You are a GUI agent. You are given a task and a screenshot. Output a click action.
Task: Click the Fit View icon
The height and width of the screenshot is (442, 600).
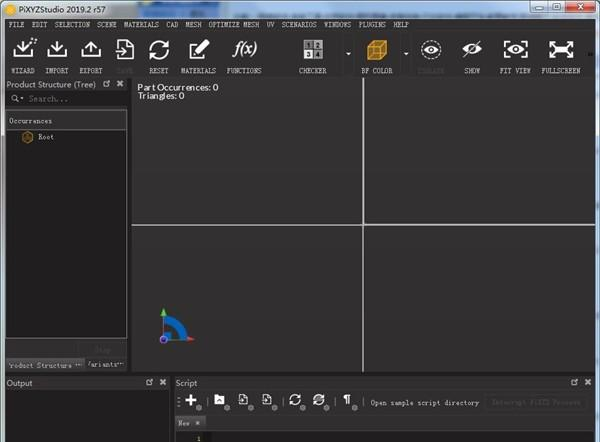515,51
